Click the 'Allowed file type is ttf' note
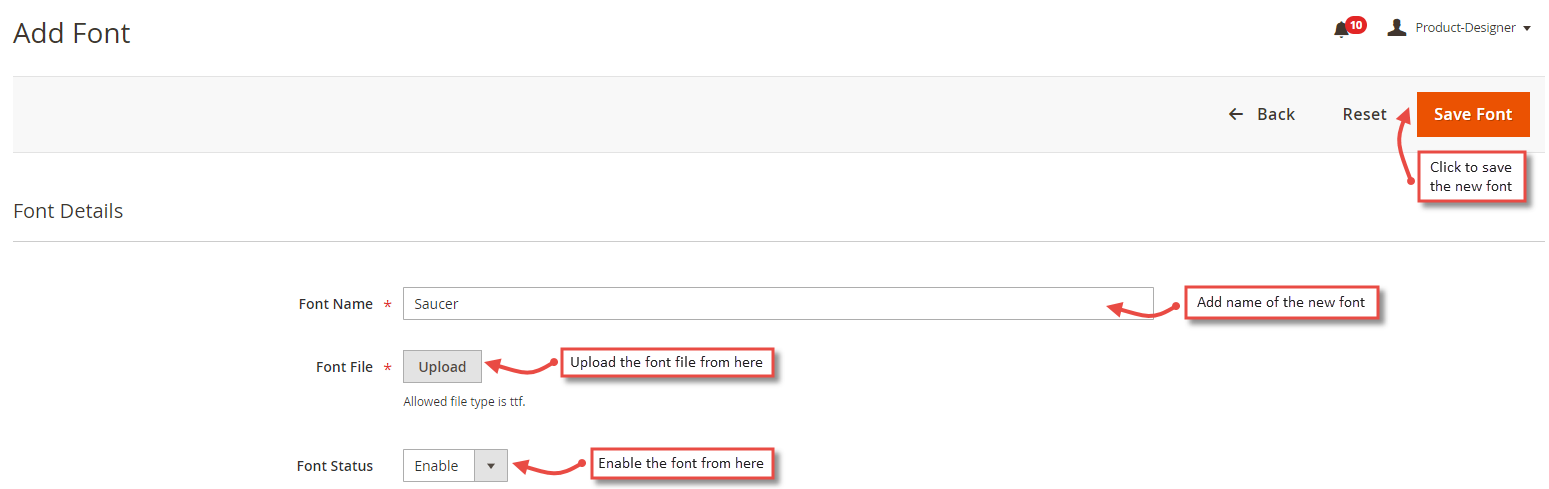 pos(464,402)
